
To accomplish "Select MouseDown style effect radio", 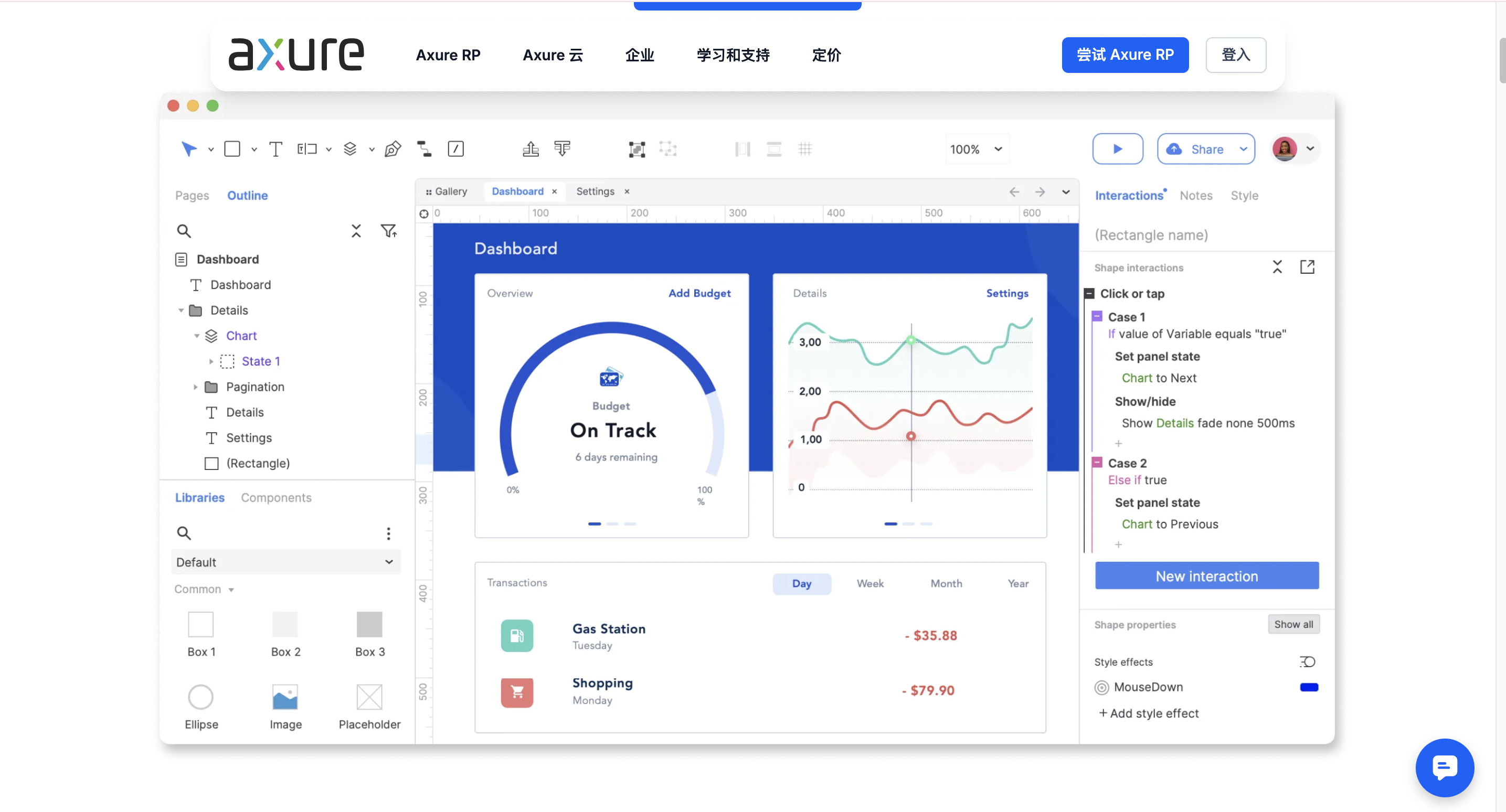I will [1101, 688].
